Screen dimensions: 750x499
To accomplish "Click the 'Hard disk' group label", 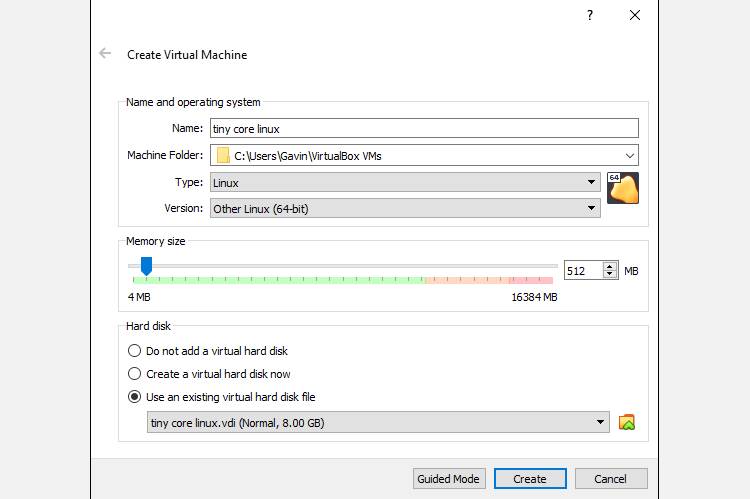I will click(148, 326).
